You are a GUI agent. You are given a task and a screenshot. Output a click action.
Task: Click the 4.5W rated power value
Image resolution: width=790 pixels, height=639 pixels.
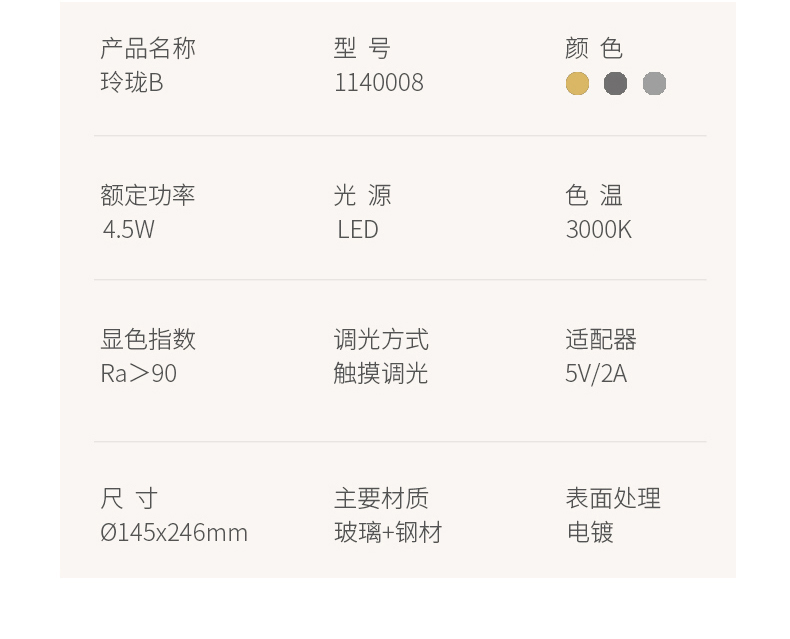pyautogui.click(x=129, y=229)
